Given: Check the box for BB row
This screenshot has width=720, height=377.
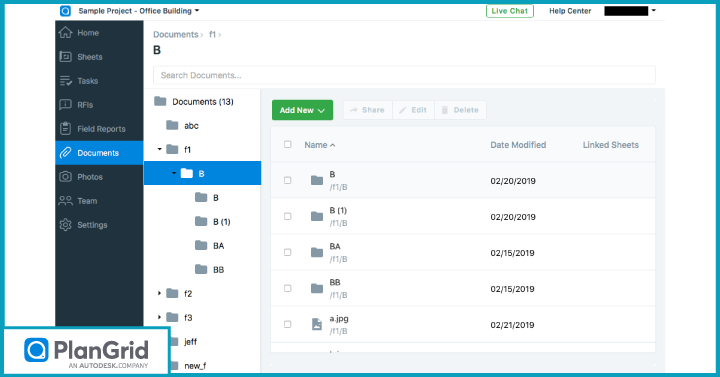Looking at the screenshot, I should pos(287,288).
